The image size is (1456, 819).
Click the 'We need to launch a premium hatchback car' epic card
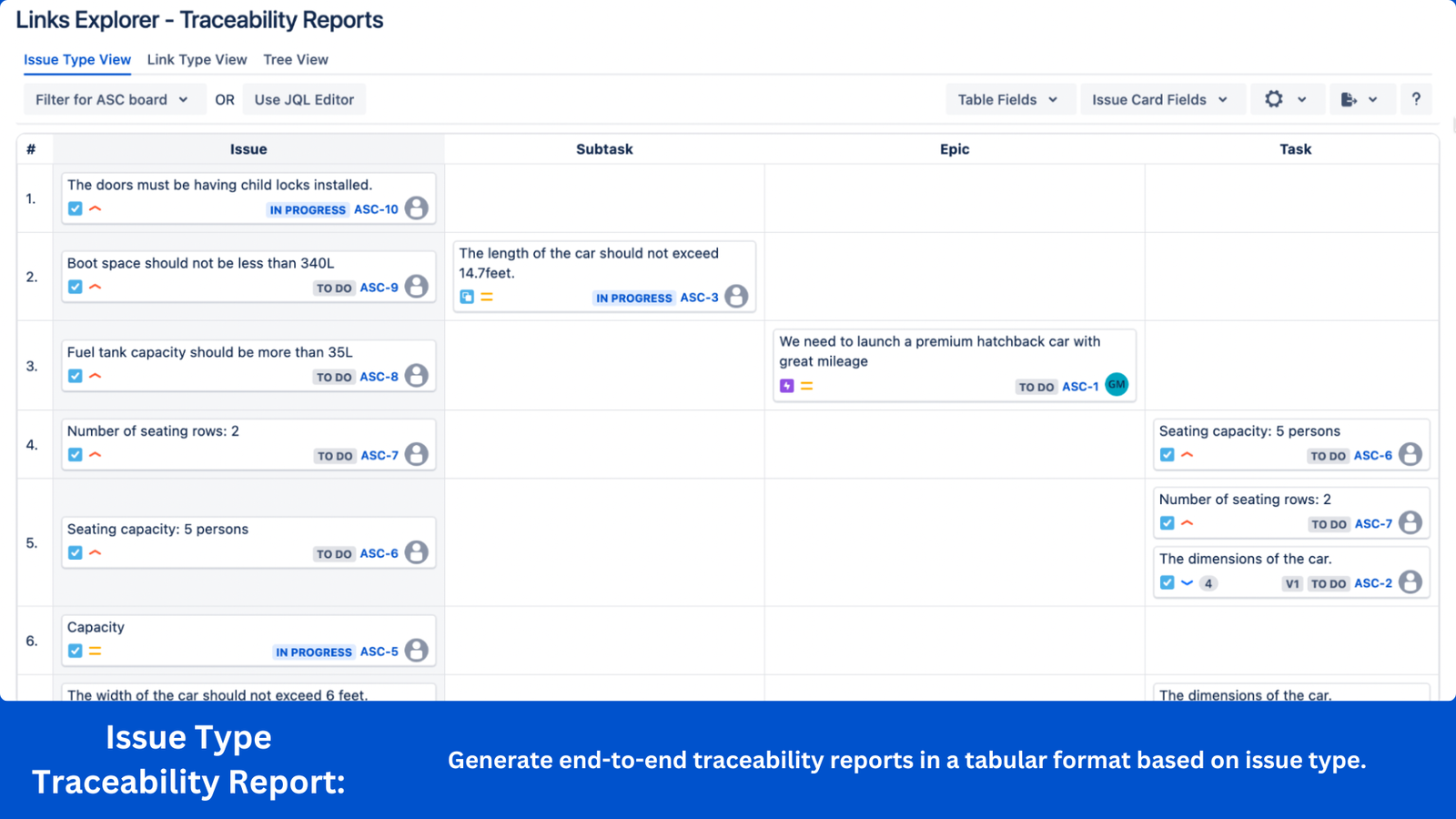coord(955,365)
